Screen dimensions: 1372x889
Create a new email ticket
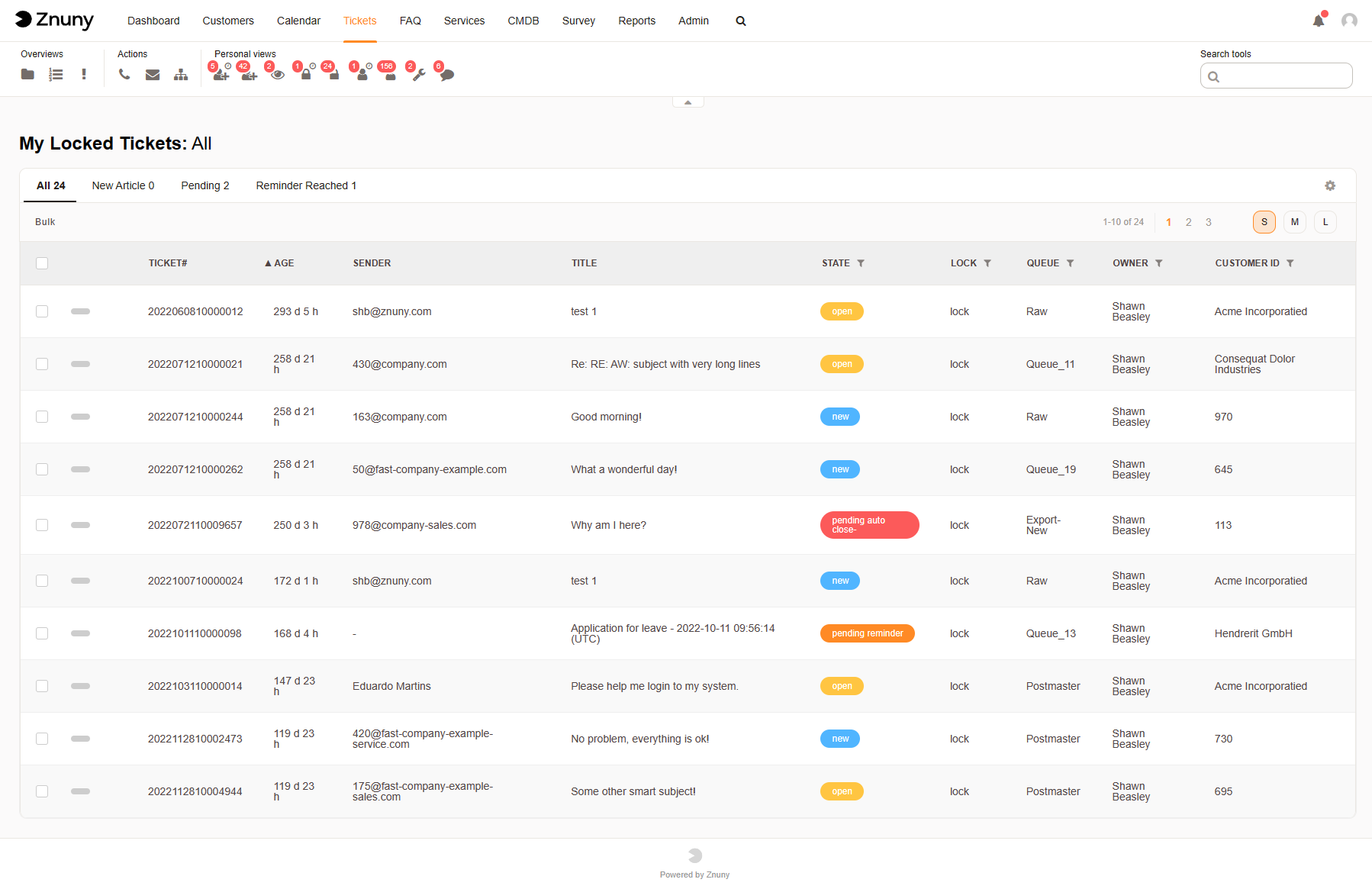click(153, 74)
